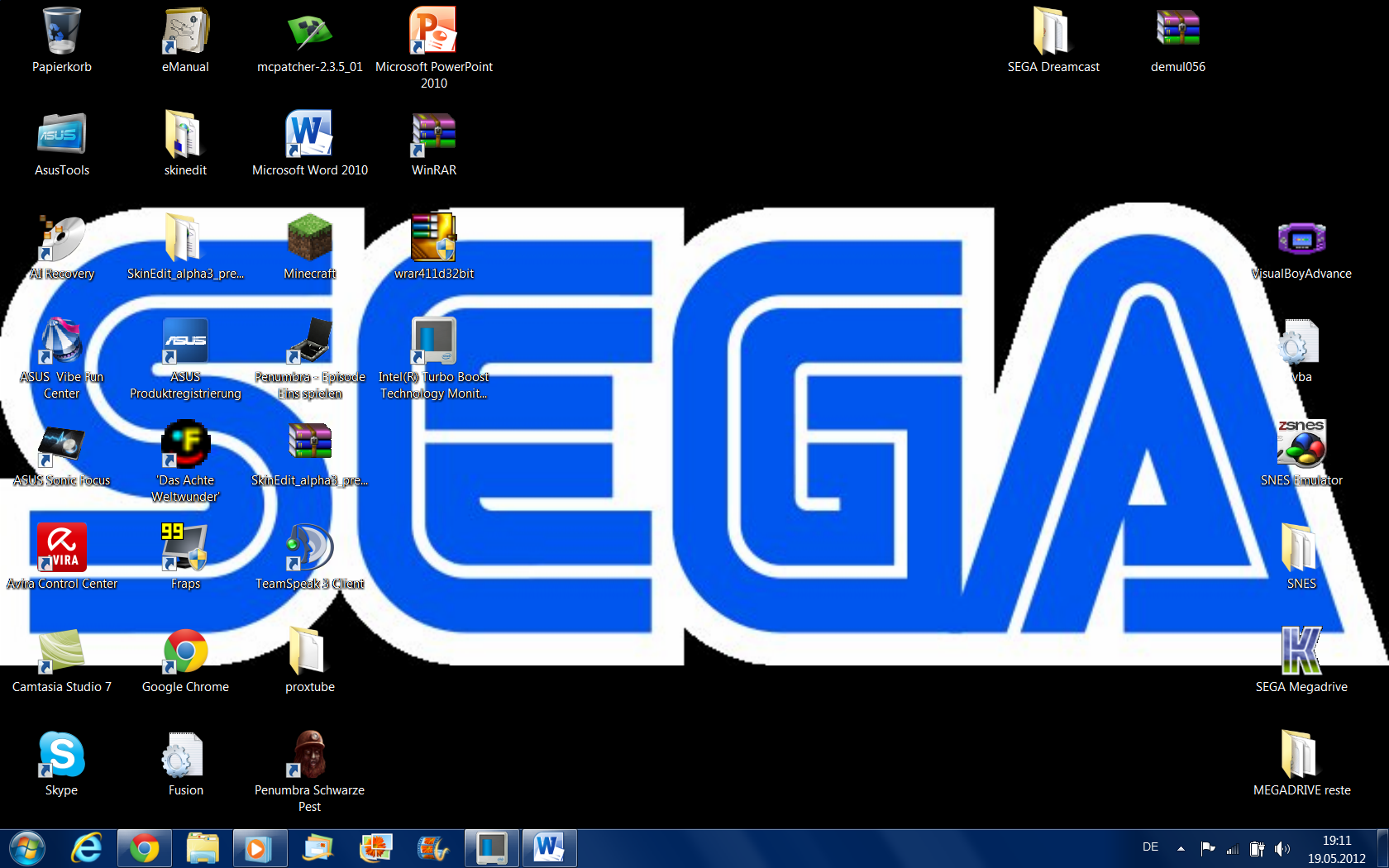Show hidden system tray icons
1389x868 pixels.
(1181, 848)
